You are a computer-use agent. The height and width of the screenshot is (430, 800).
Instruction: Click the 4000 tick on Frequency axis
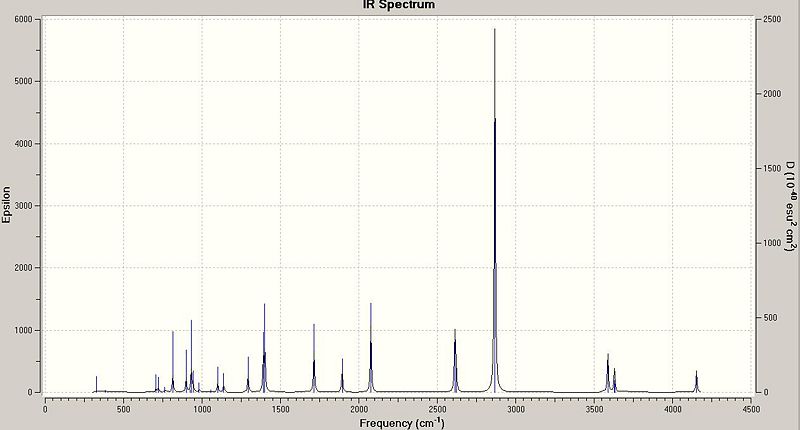point(672,409)
